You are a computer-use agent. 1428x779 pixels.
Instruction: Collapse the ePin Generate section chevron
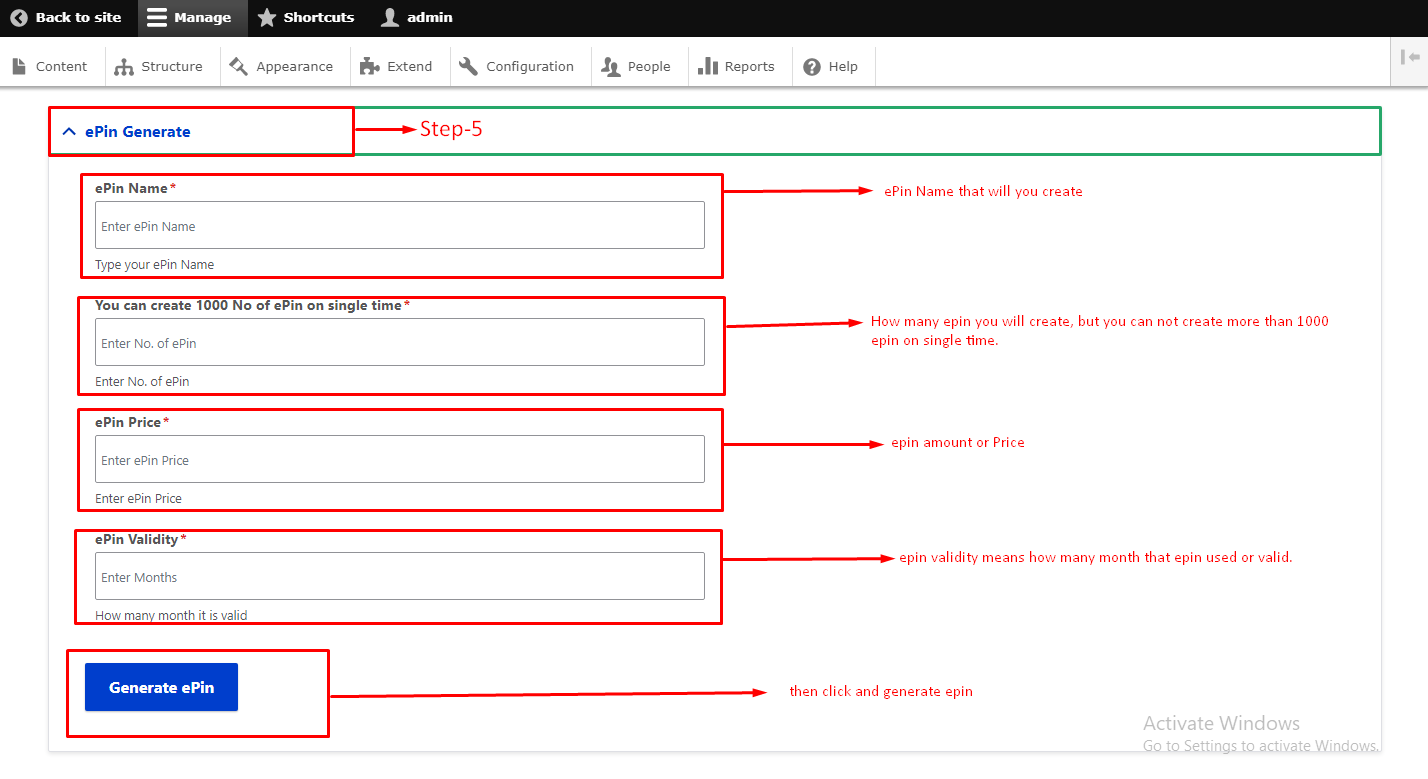point(69,132)
